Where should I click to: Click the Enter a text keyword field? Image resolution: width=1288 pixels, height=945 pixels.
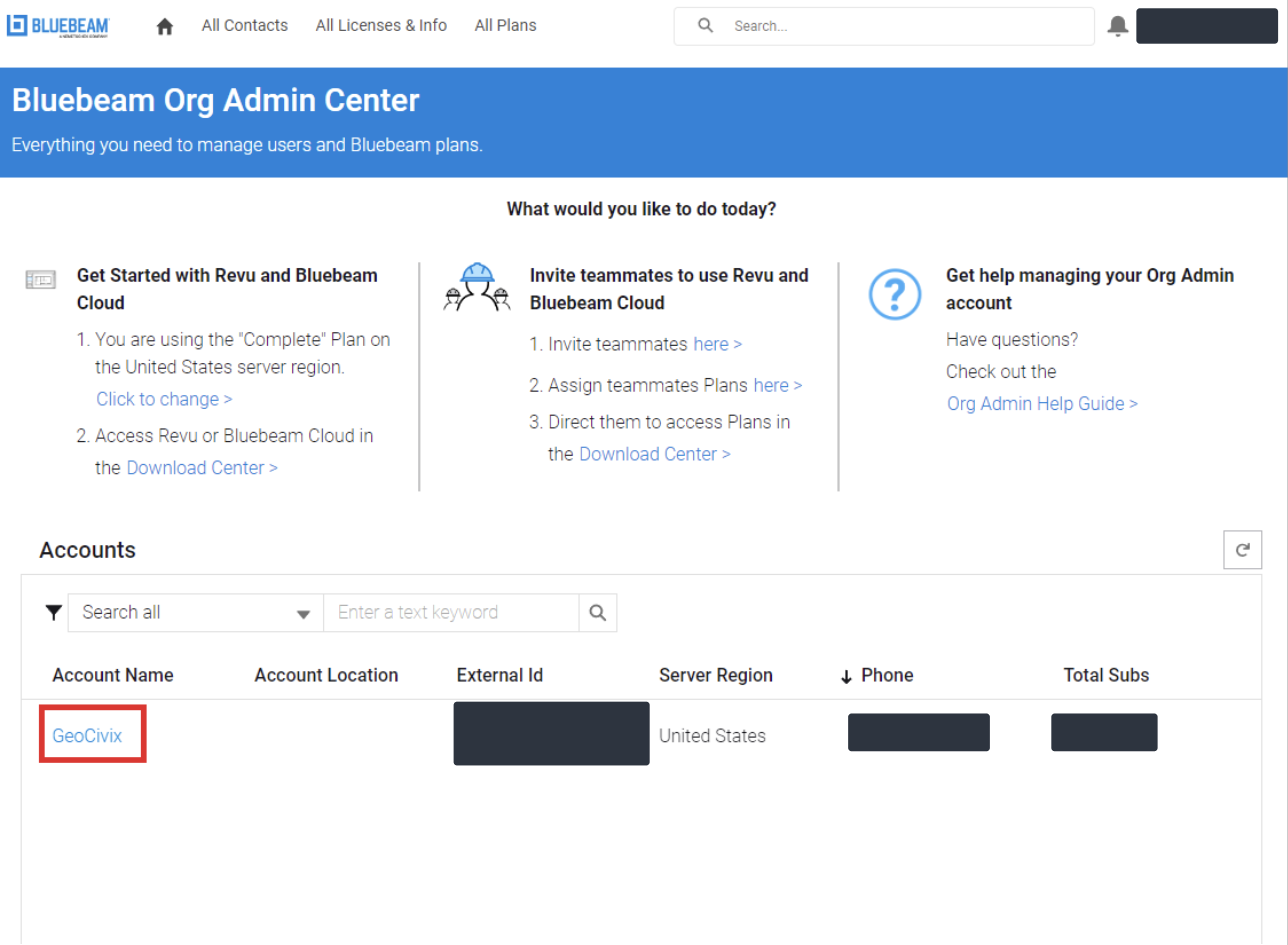[451, 613]
